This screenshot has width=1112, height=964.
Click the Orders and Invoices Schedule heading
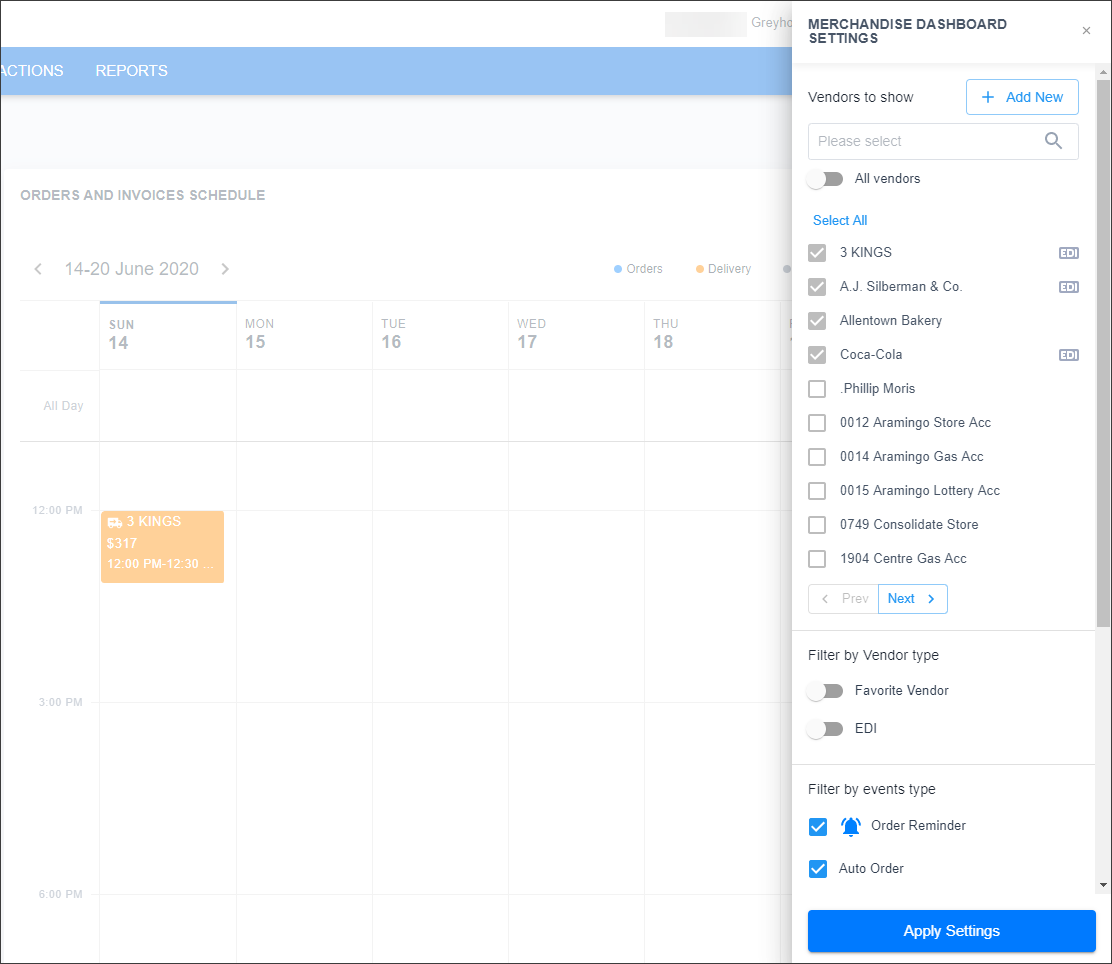pos(143,195)
